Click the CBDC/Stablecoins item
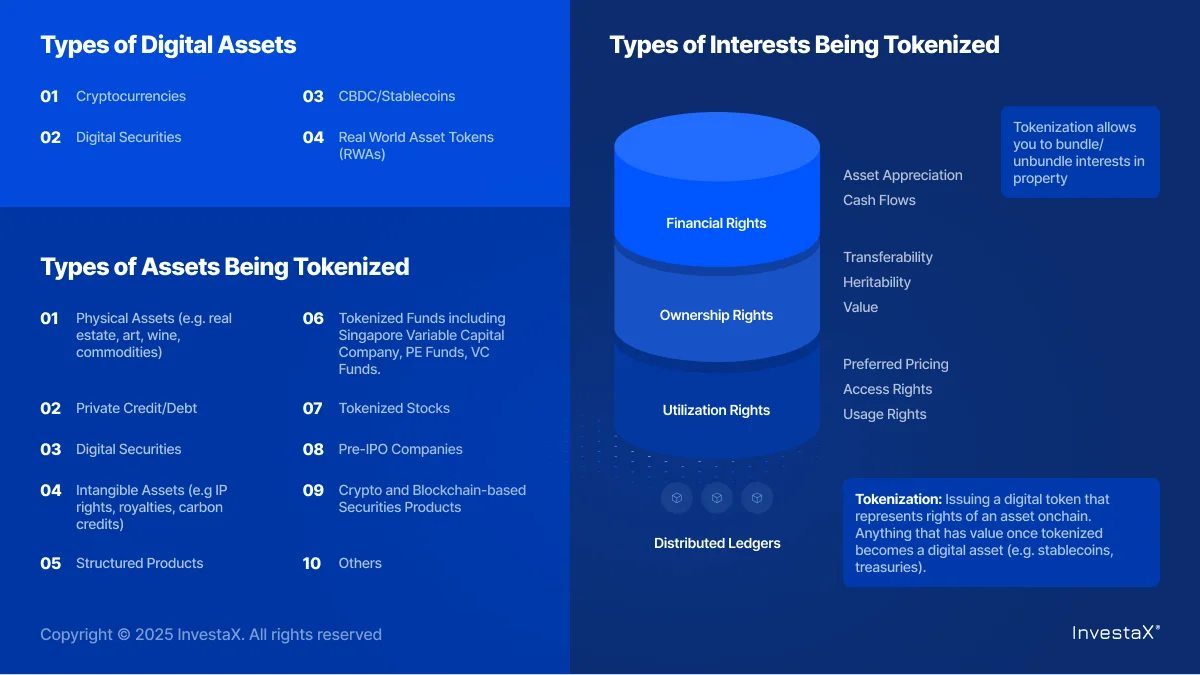This screenshot has width=1200, height=675. point(396,96)
